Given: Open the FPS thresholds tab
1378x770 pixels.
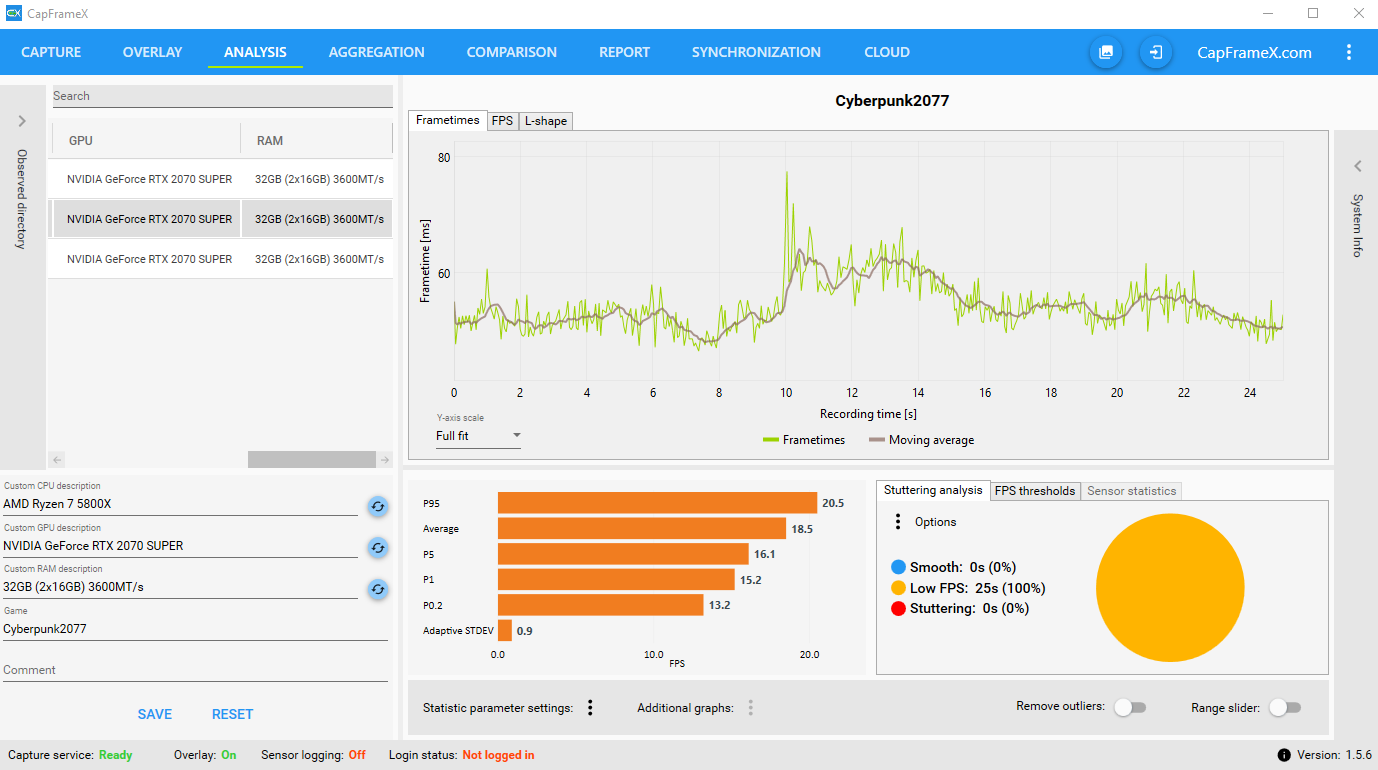Looking at the screenshot, I should coord(1035,491).
